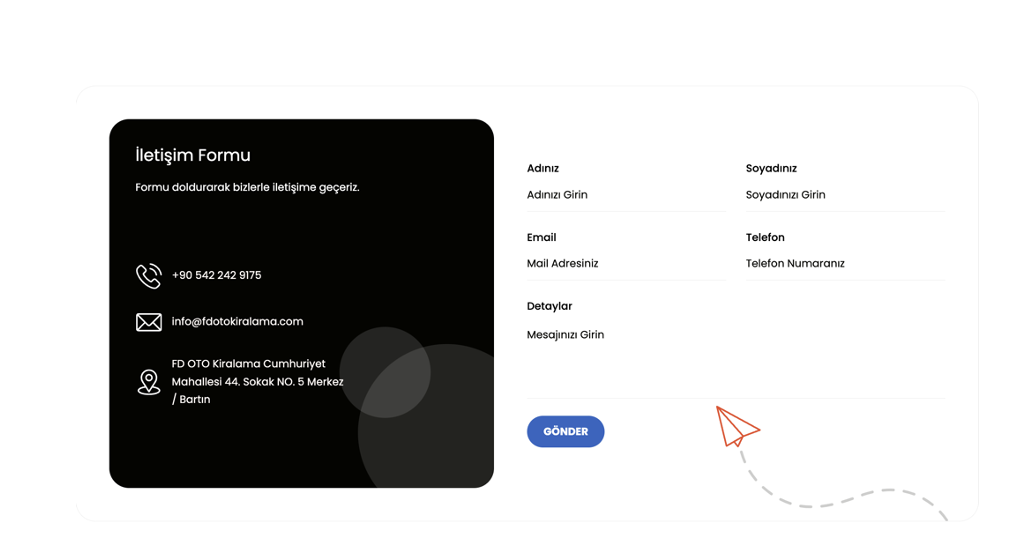Screen dimensions: 1028x546
Task: Click the map pin location icon
Action: click(x=149, y=382)
